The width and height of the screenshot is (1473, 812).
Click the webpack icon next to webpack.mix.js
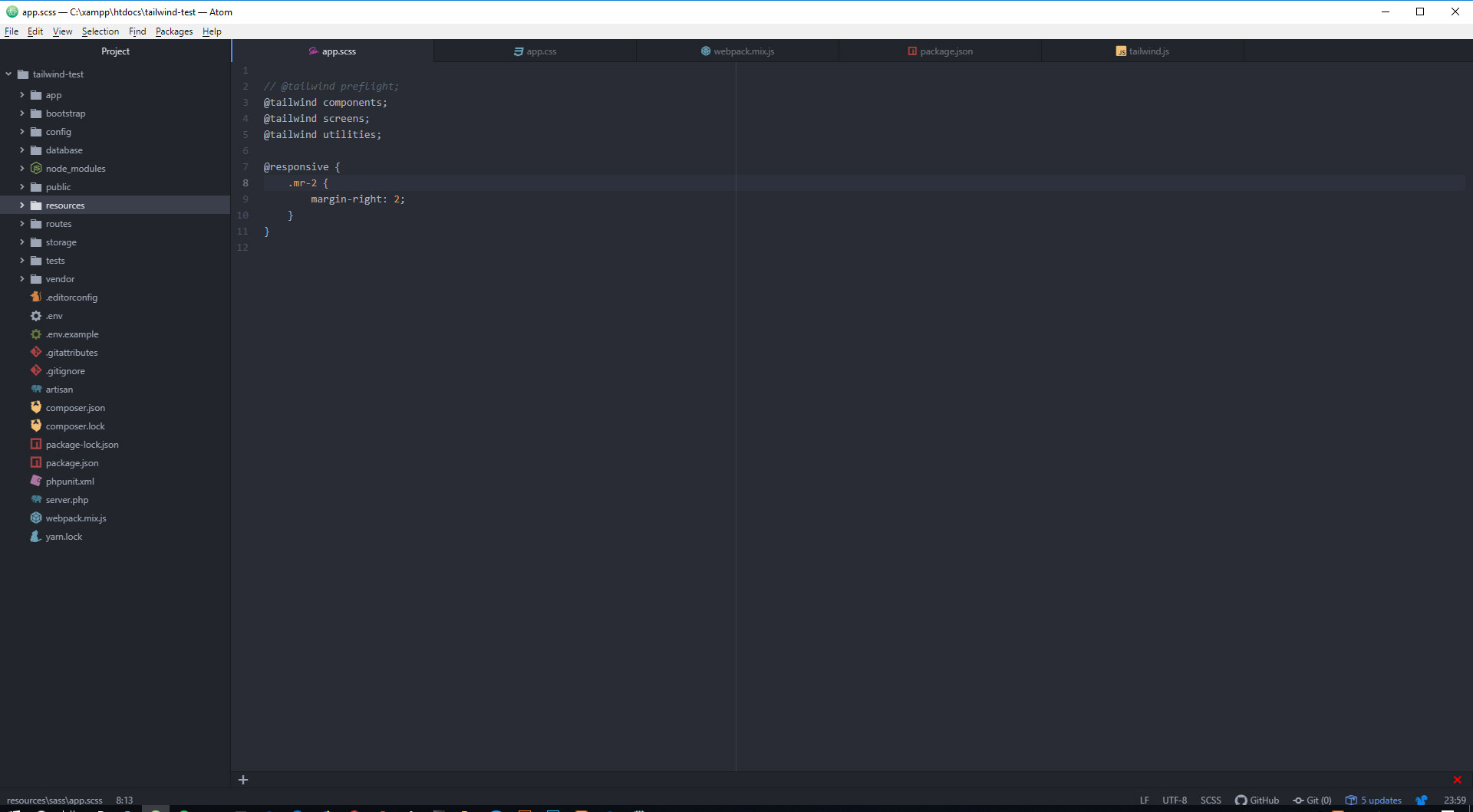(35, 518)
